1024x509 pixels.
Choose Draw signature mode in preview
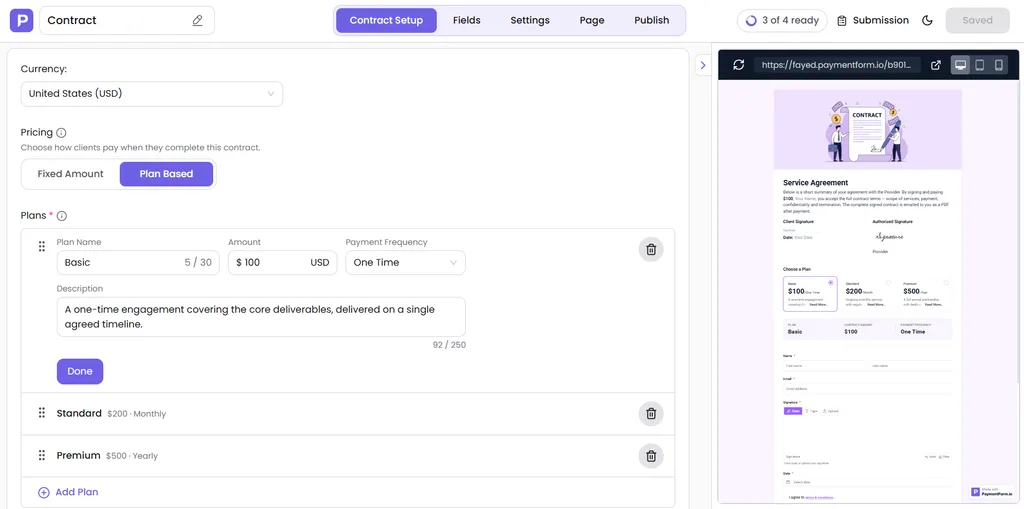click(x=793, y=411)
